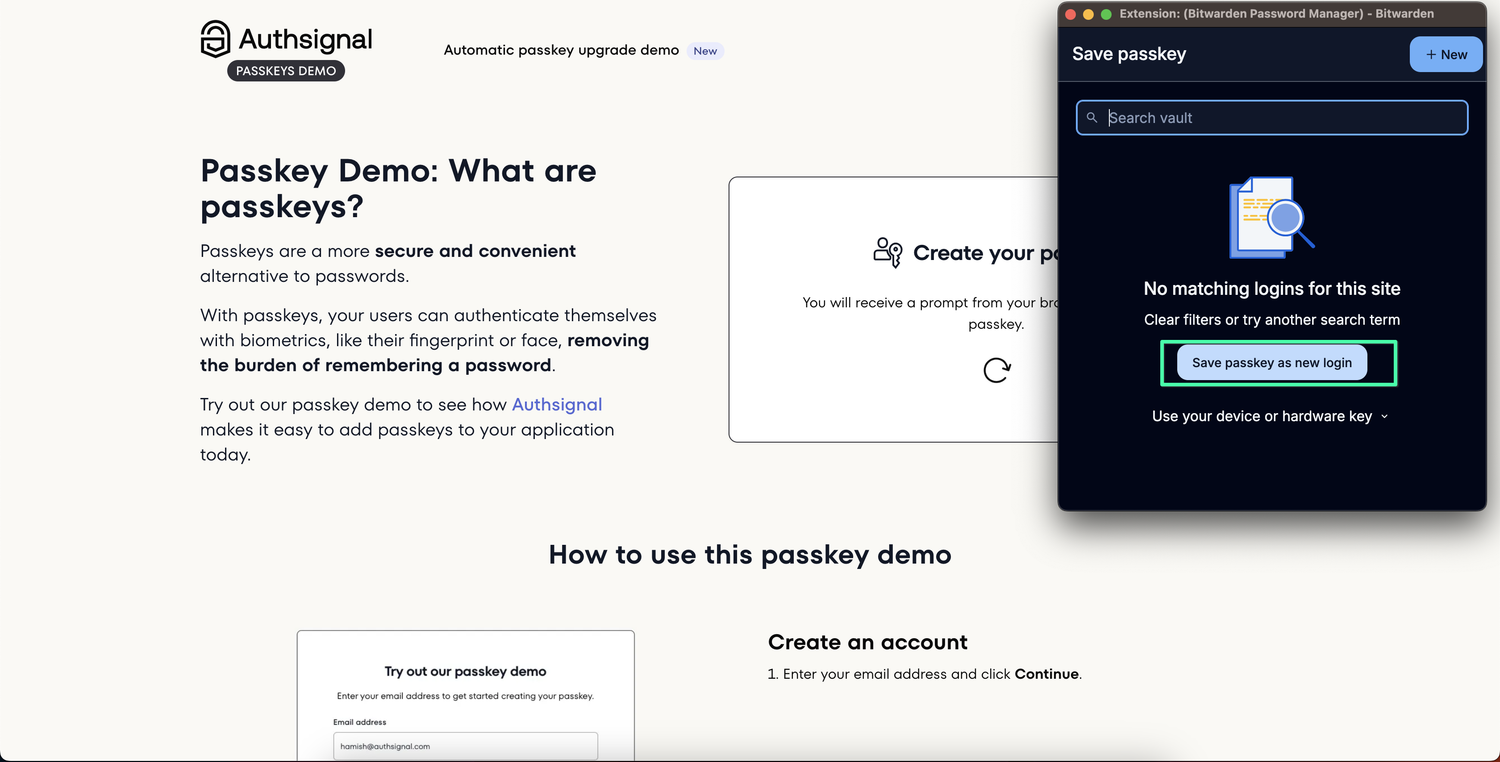Image resolution: width=1500 pixels, height=762 pixels.
Task: Click the New badge beside the upgrade demo link
Action: point(706,51)
